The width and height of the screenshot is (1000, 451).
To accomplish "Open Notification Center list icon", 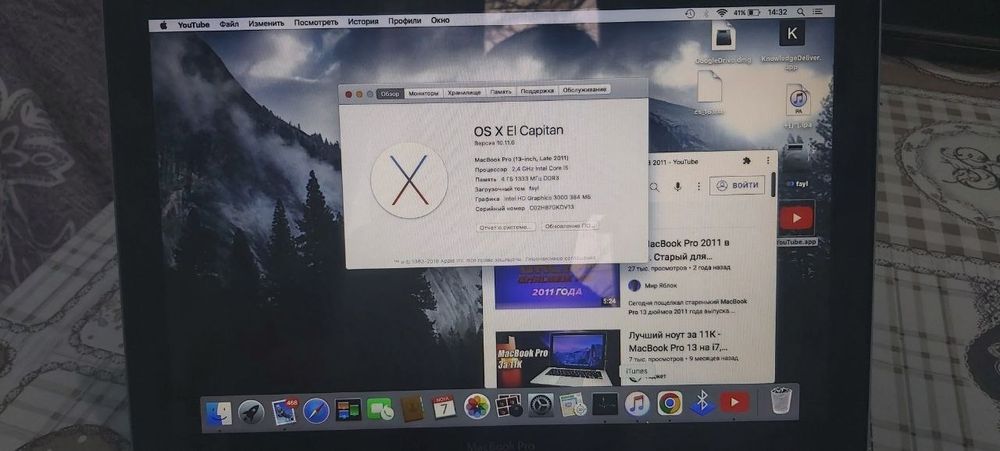I will pyautogui.click(x=818, y=12).
